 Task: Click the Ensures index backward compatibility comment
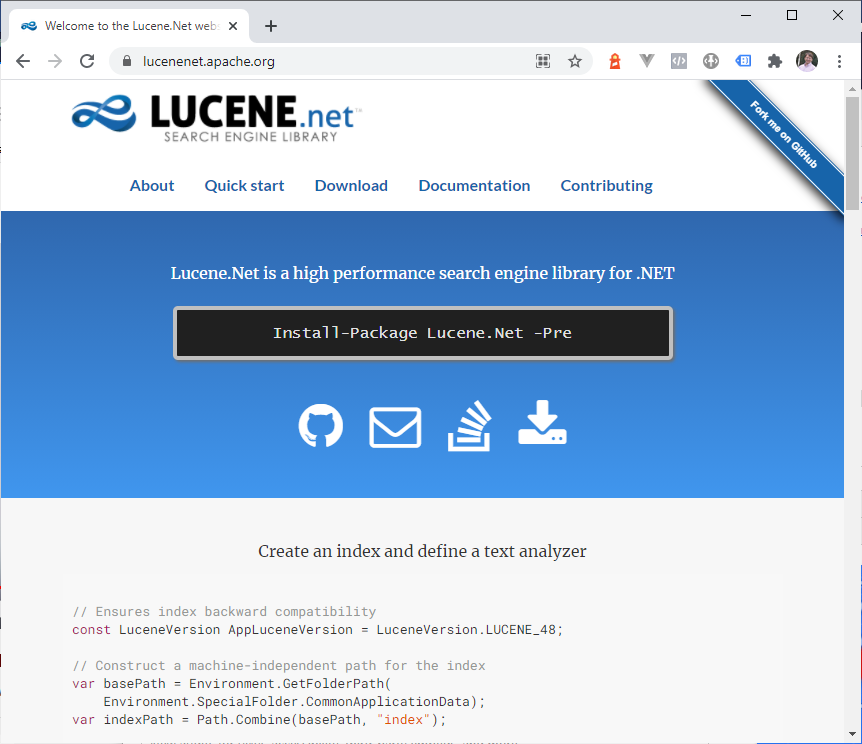tap(224, 611)
